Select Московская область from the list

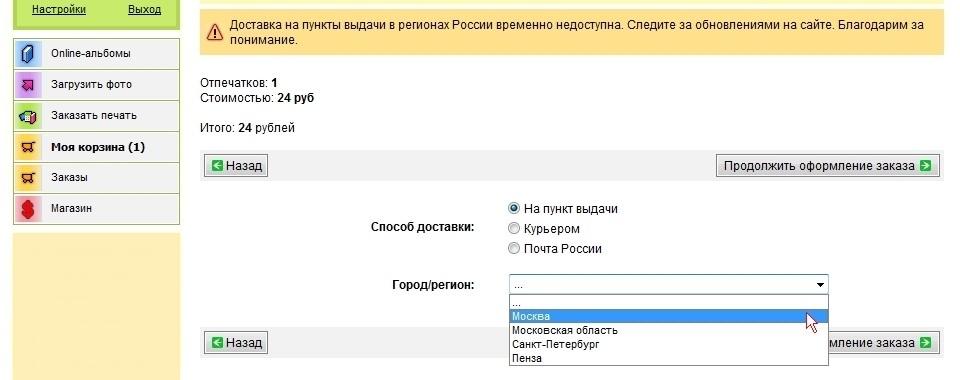click(669, 330)
